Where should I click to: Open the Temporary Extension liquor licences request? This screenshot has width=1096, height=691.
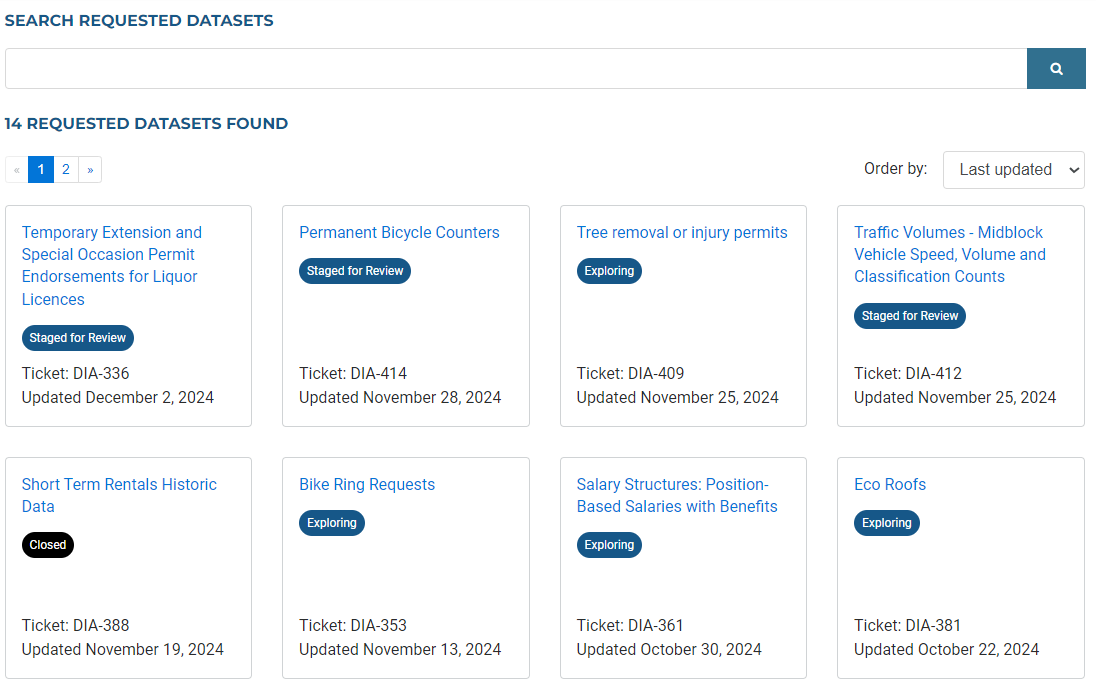(110, 265)
